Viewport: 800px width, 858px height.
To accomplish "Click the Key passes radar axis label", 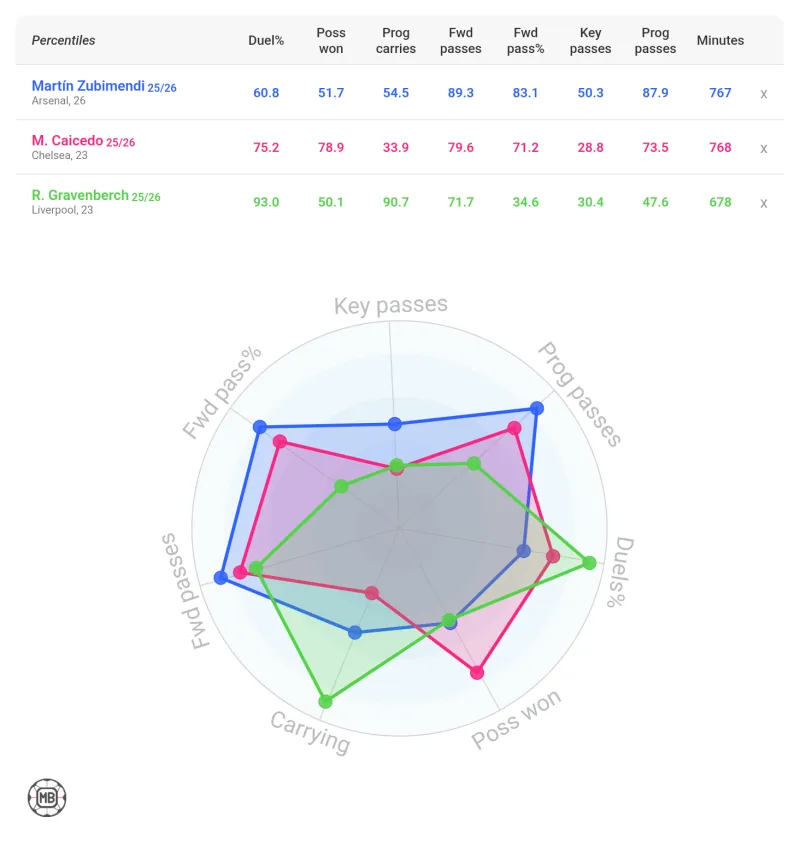I will pos(391,306).
